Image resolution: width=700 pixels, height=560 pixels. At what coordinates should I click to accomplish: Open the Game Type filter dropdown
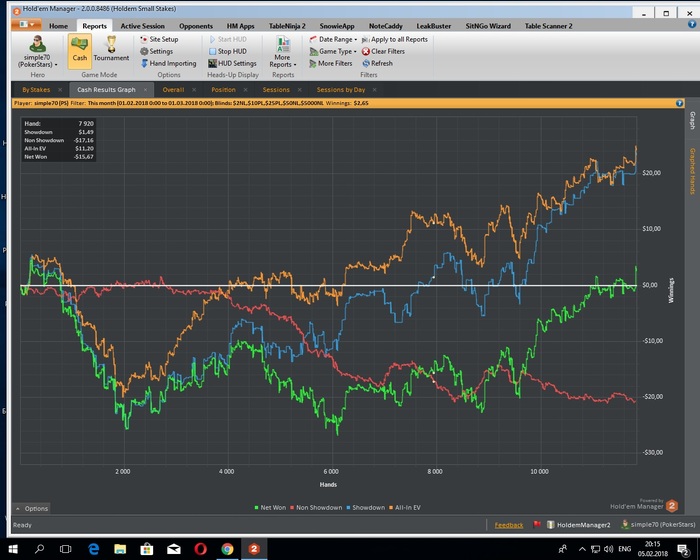(x=333, y=51)
